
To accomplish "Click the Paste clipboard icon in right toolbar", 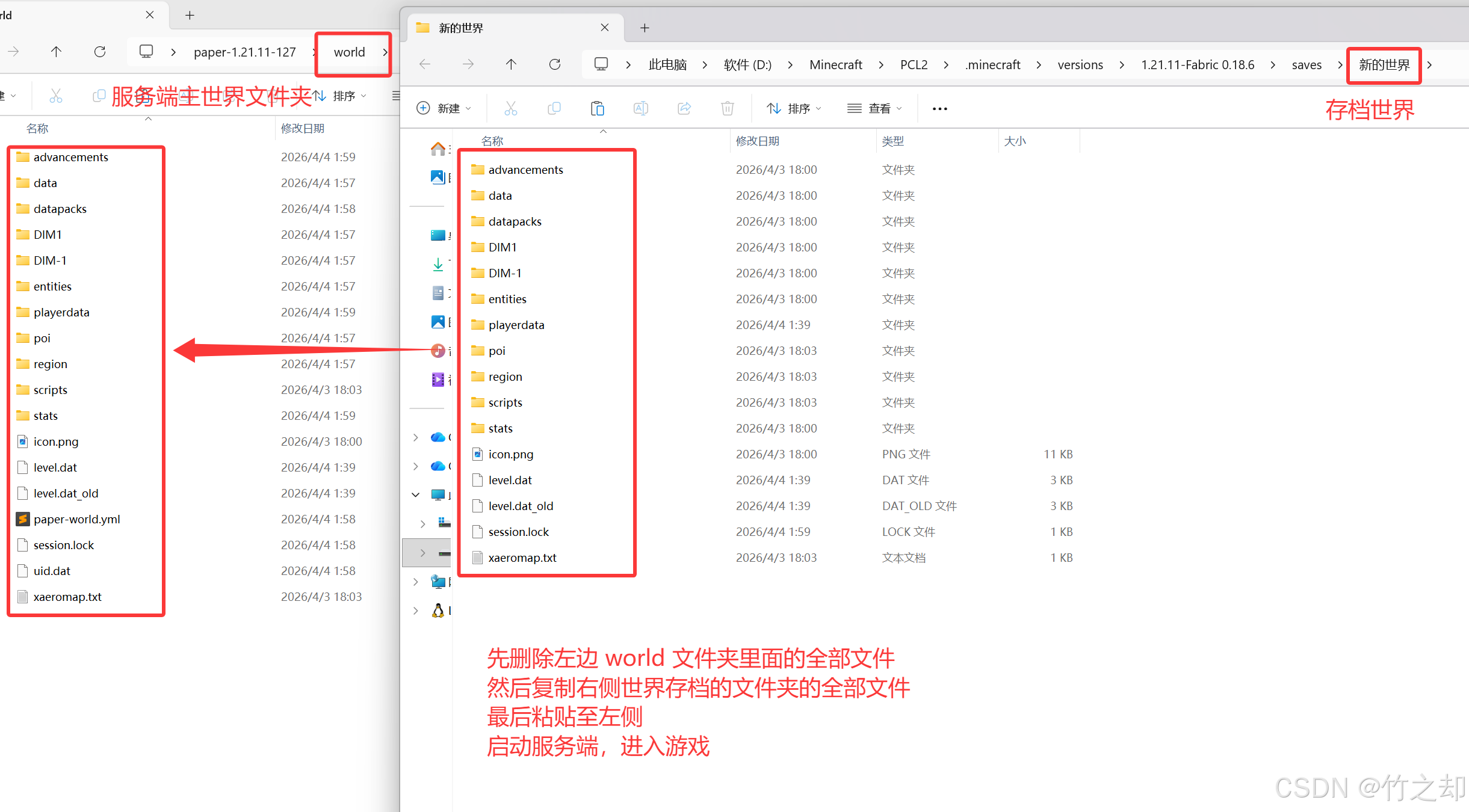I will (597, 108).
